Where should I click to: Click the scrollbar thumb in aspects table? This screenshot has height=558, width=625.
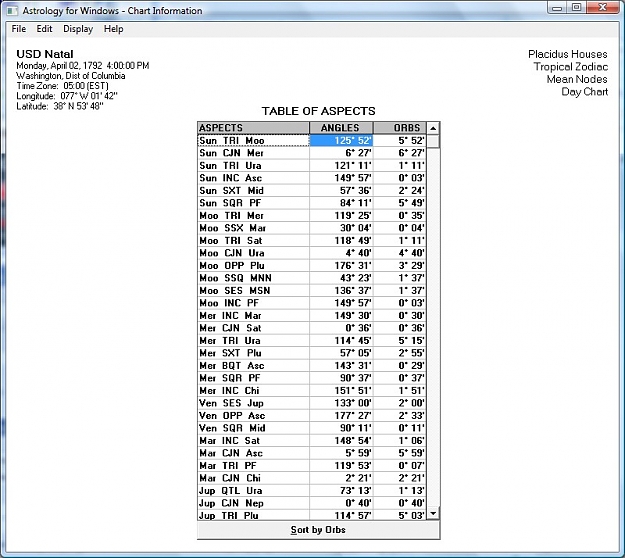click(433, 141)
